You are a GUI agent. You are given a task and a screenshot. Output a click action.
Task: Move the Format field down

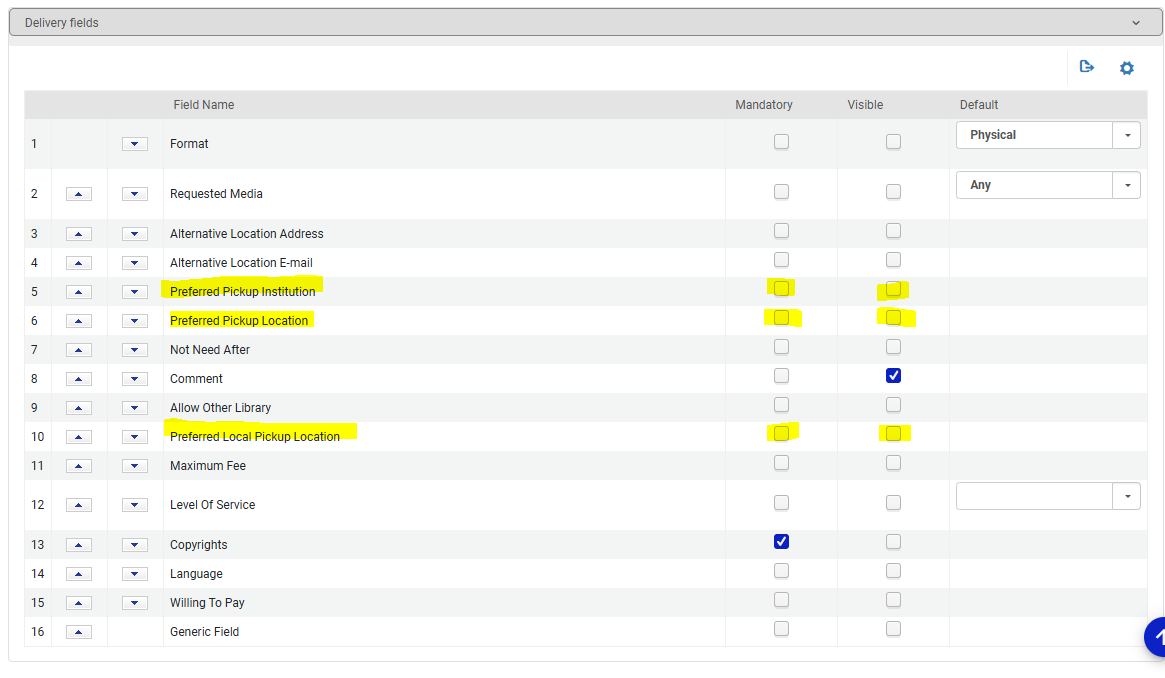click(x=134, y=143)
